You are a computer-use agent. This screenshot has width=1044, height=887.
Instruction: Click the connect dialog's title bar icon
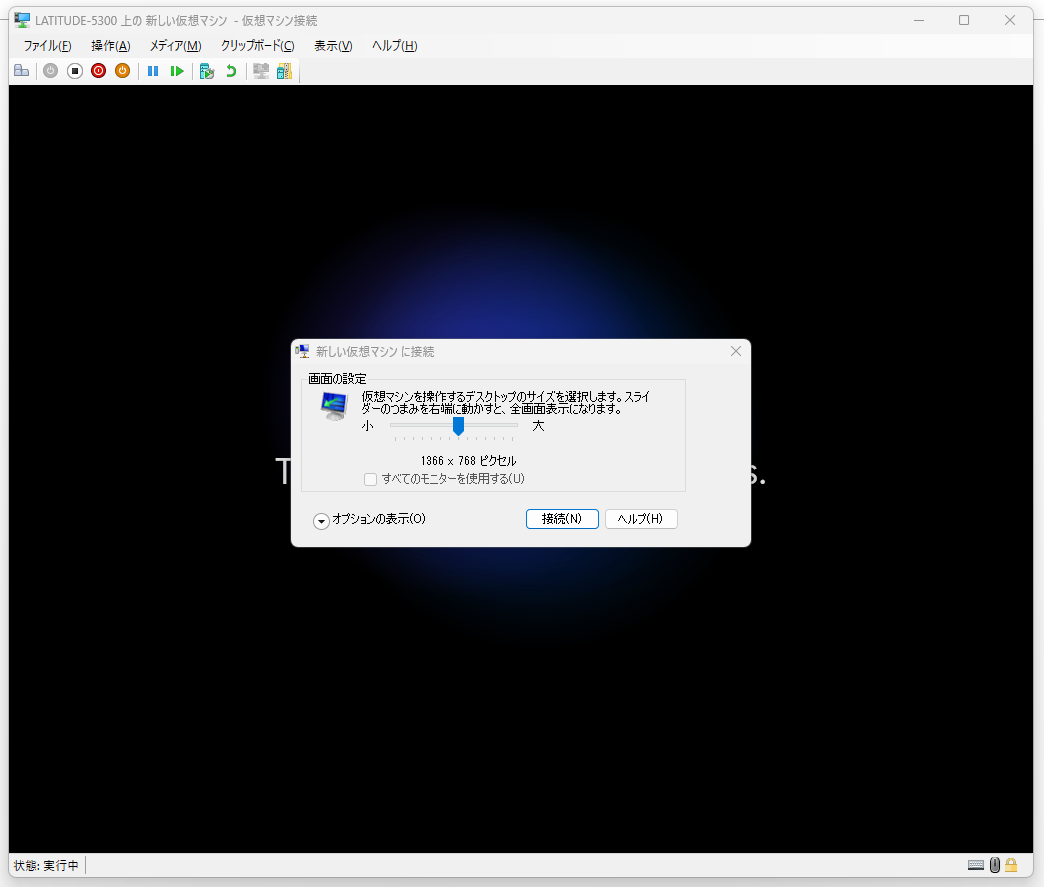click(303, 351)
